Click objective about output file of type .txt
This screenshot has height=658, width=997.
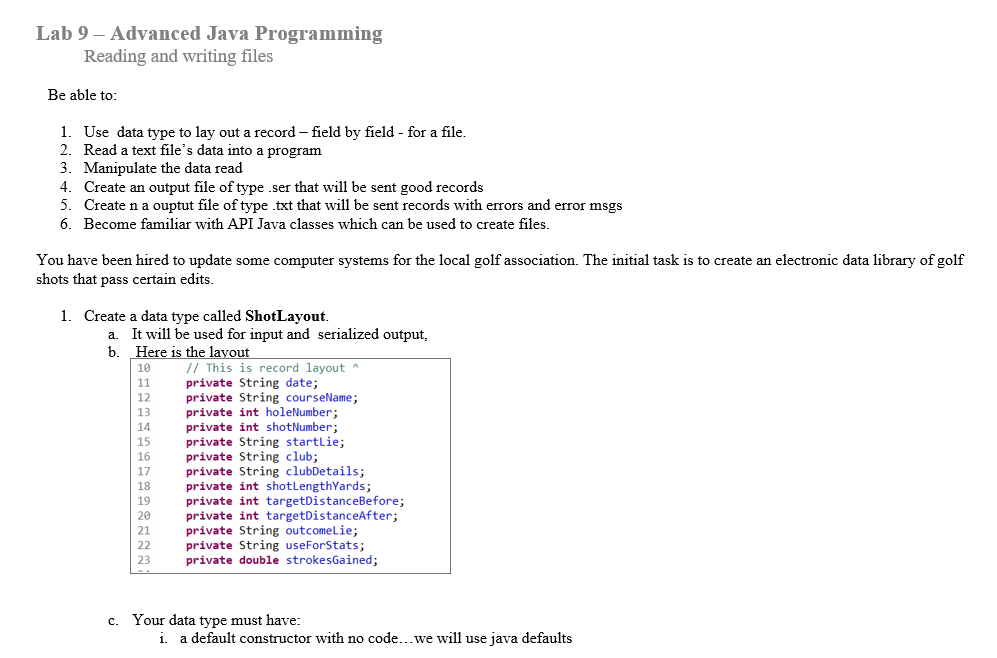[353, 205]
